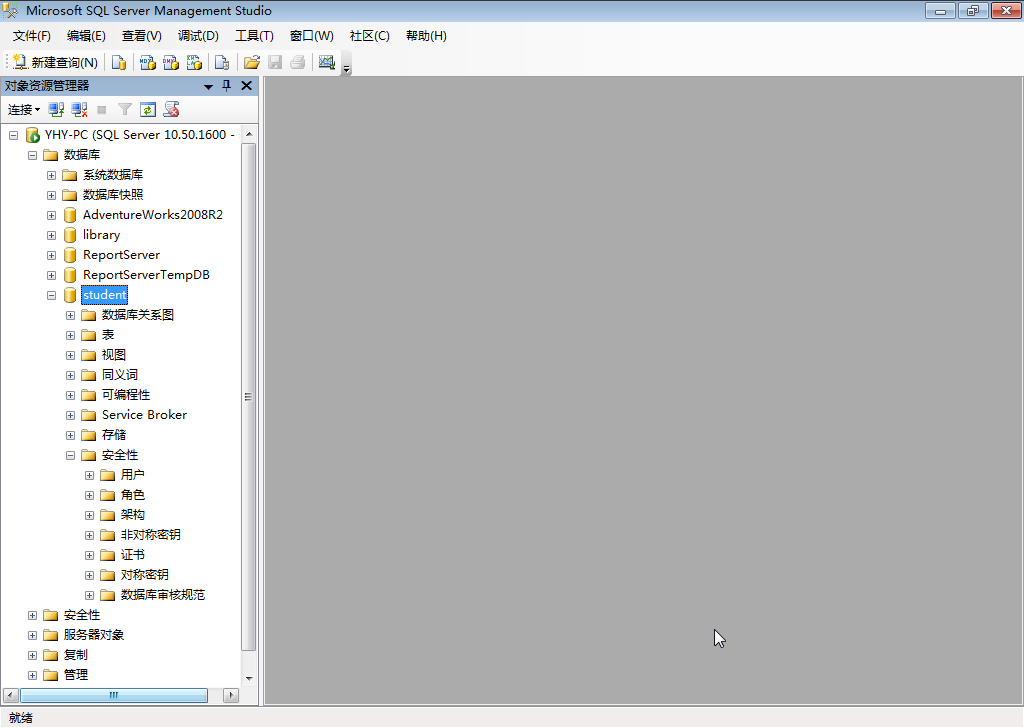
Task: Expand the 表 tables folder
Action: pyautogui.click(x=70, y=336)
